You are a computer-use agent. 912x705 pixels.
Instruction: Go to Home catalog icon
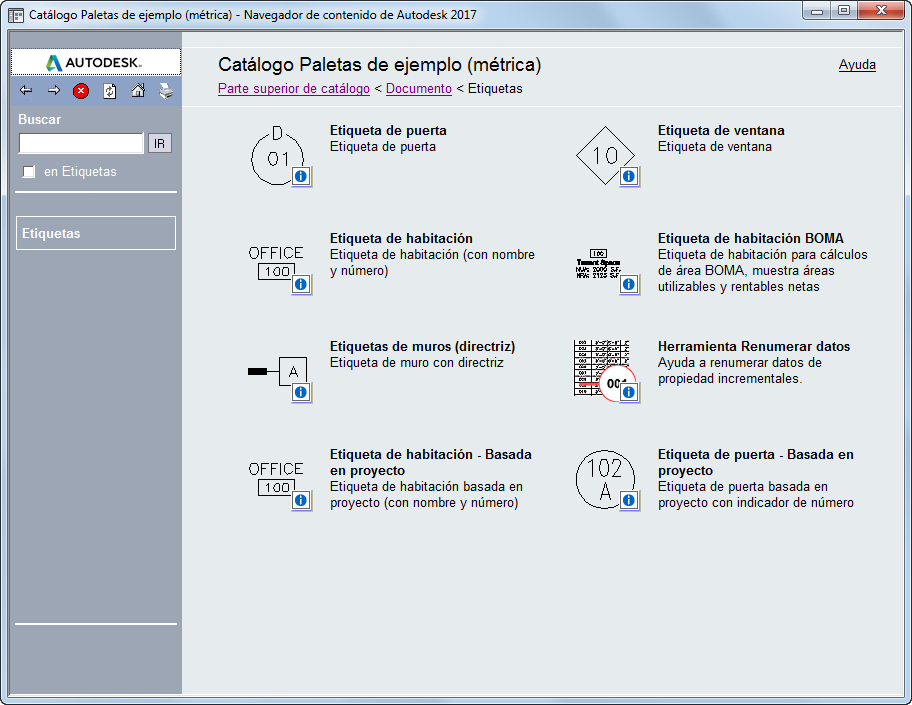[138, 91]
